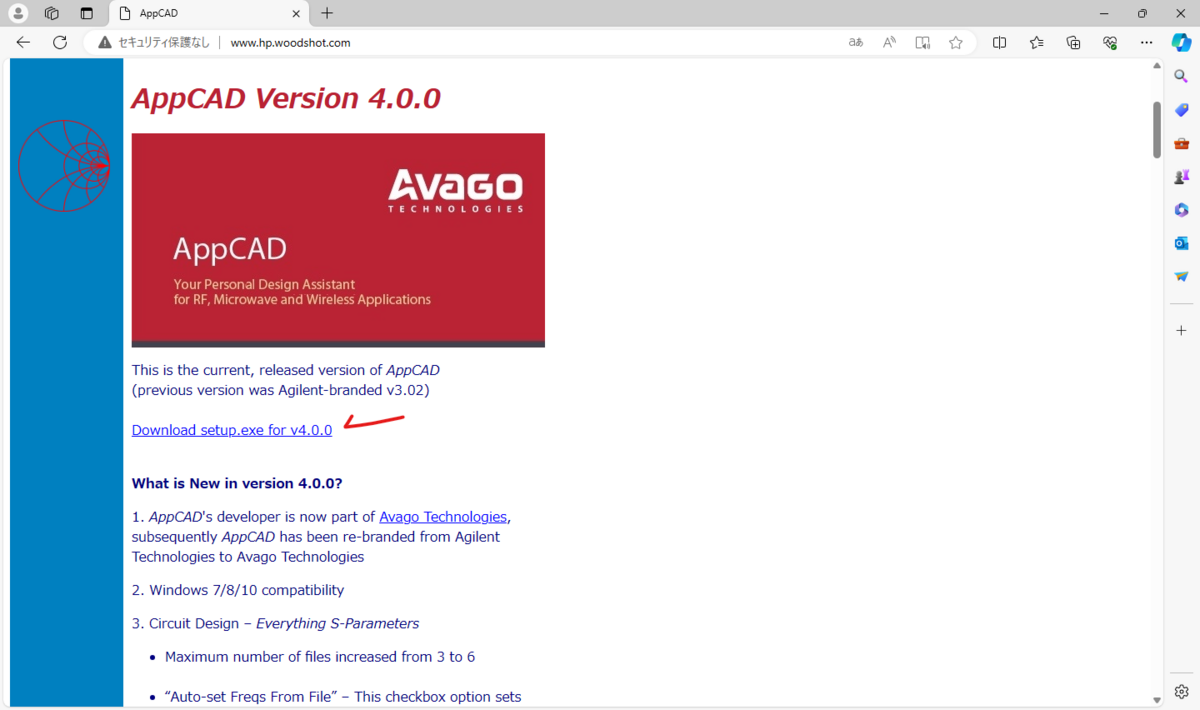The width and height of the screenshot is (1200, 710).
Task: Open sidebar Tools briefcase icon
Action: click(x=1181, y=143)
